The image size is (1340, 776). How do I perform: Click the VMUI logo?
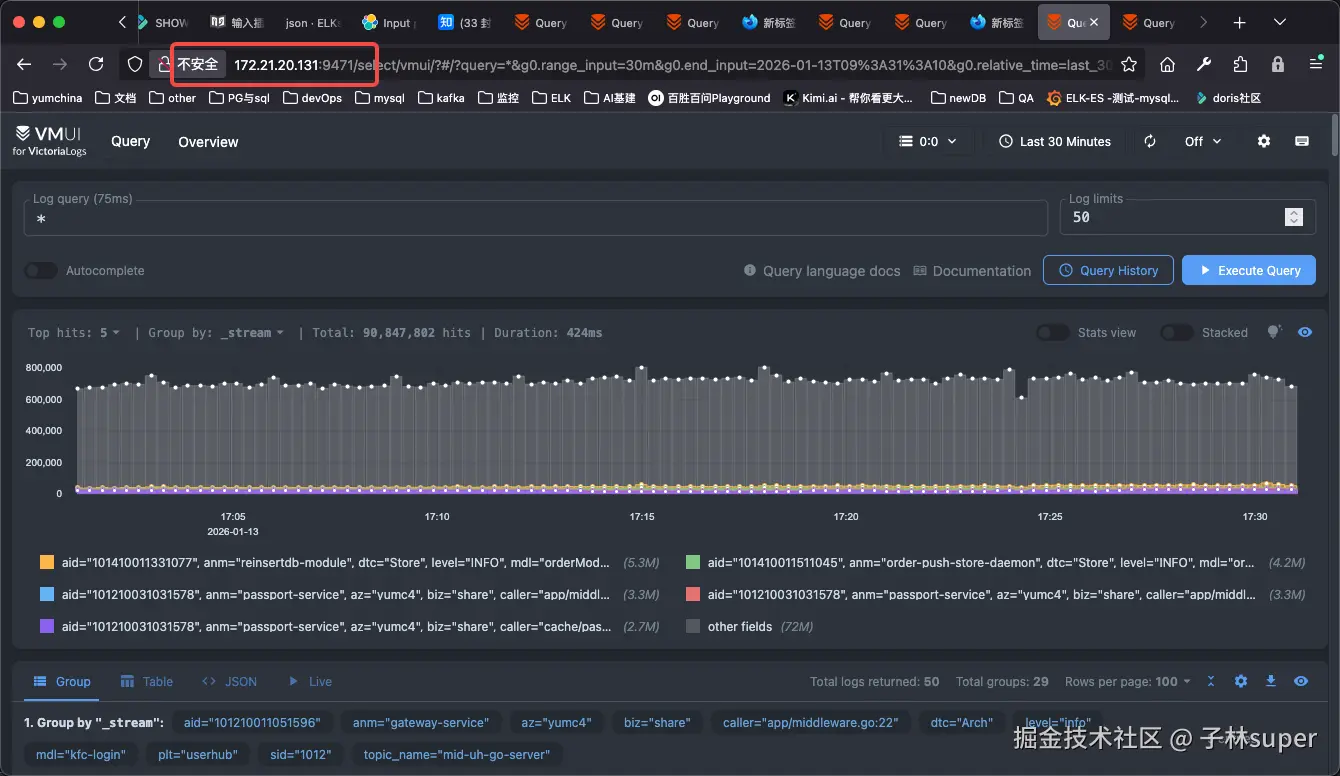click(50, 141)
